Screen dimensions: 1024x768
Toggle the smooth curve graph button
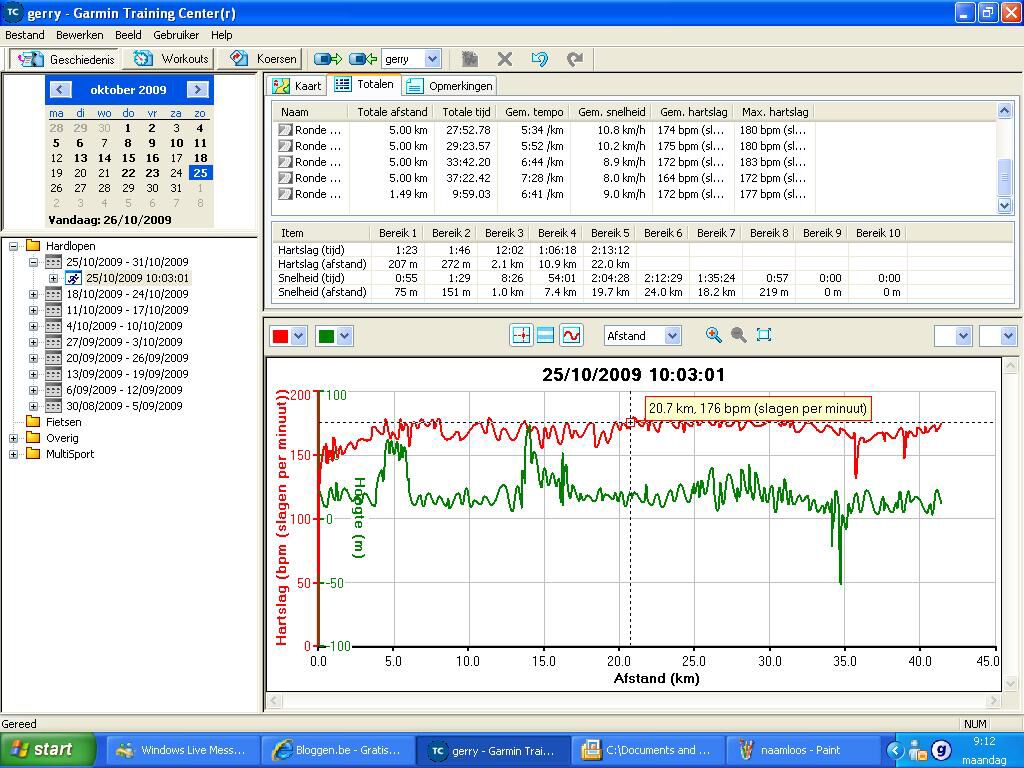[571, 336]
